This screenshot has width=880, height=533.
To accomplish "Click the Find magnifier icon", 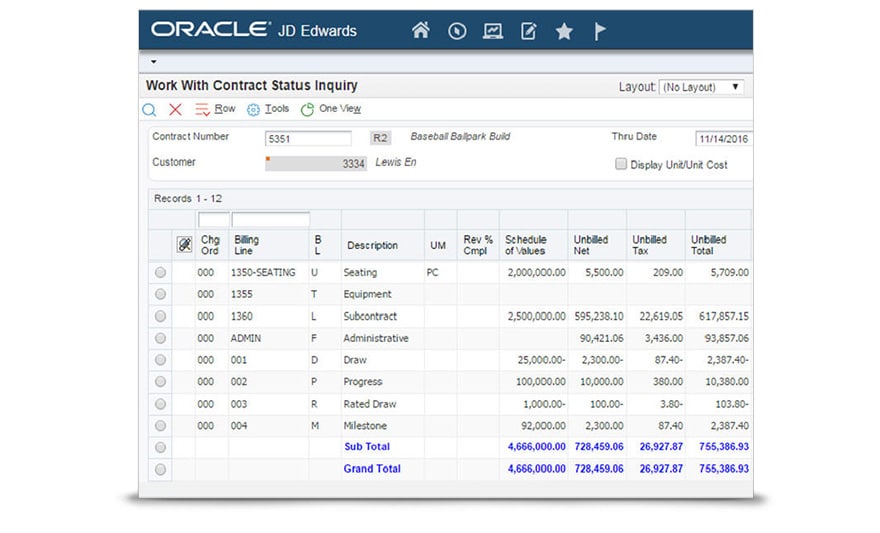I will pos(149,110).
